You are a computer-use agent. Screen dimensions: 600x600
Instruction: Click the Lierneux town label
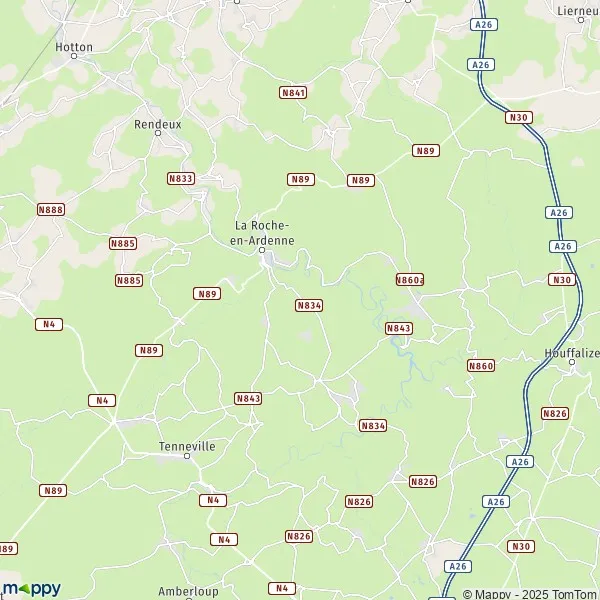579,11
